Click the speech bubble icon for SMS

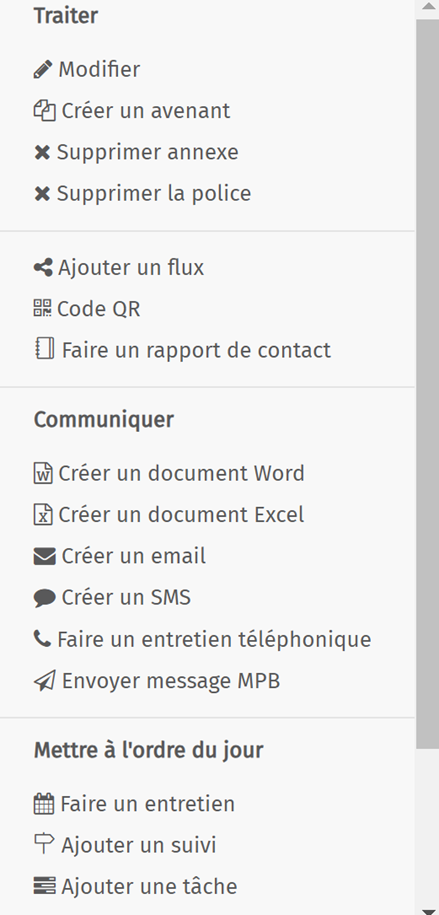coord(44,598)
